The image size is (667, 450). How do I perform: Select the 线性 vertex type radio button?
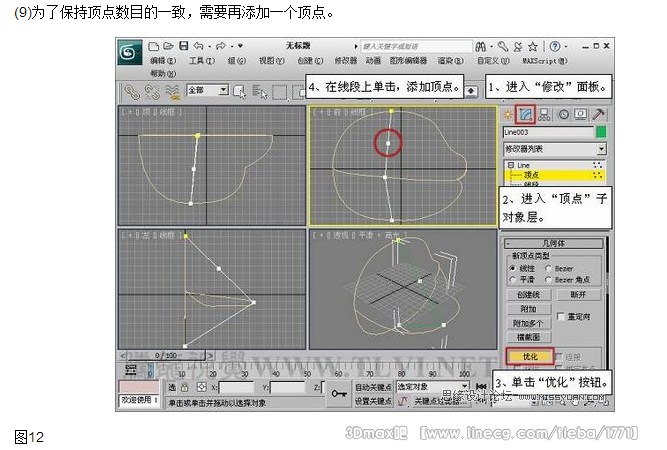click(x=514, y=269)
